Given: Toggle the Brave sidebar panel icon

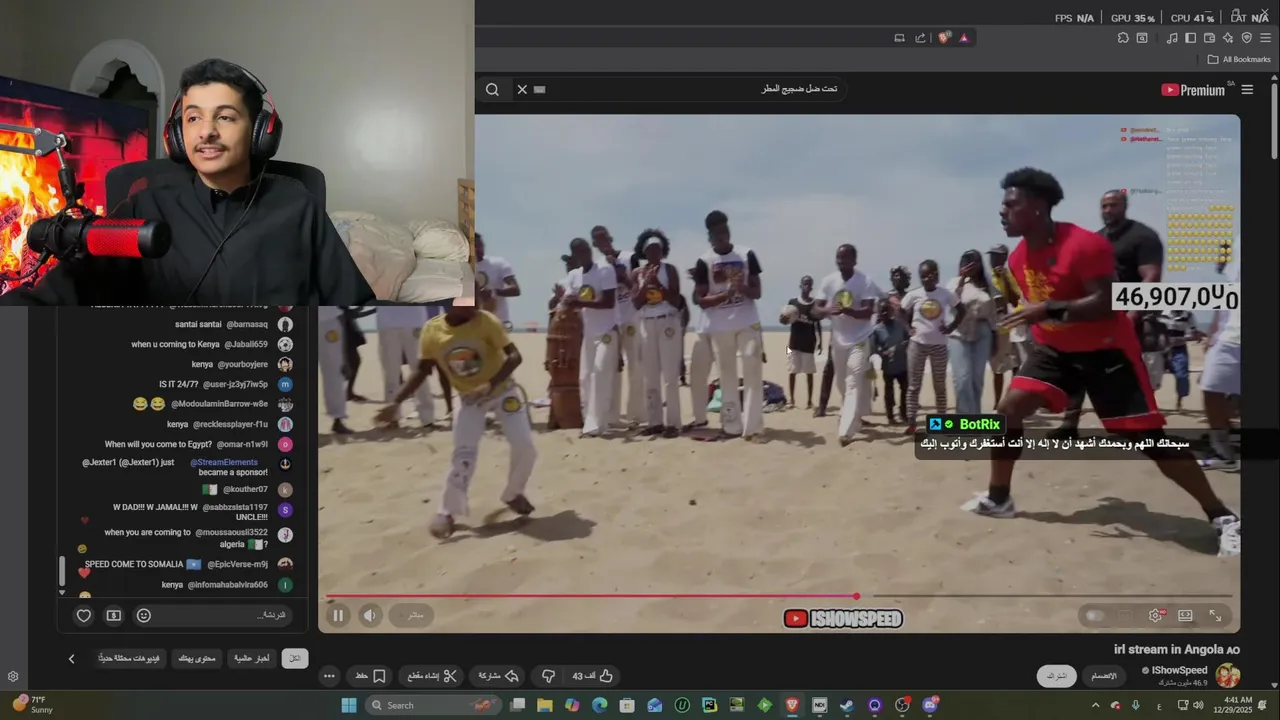Looking at the screenshot, I should tap(1190, 38).
